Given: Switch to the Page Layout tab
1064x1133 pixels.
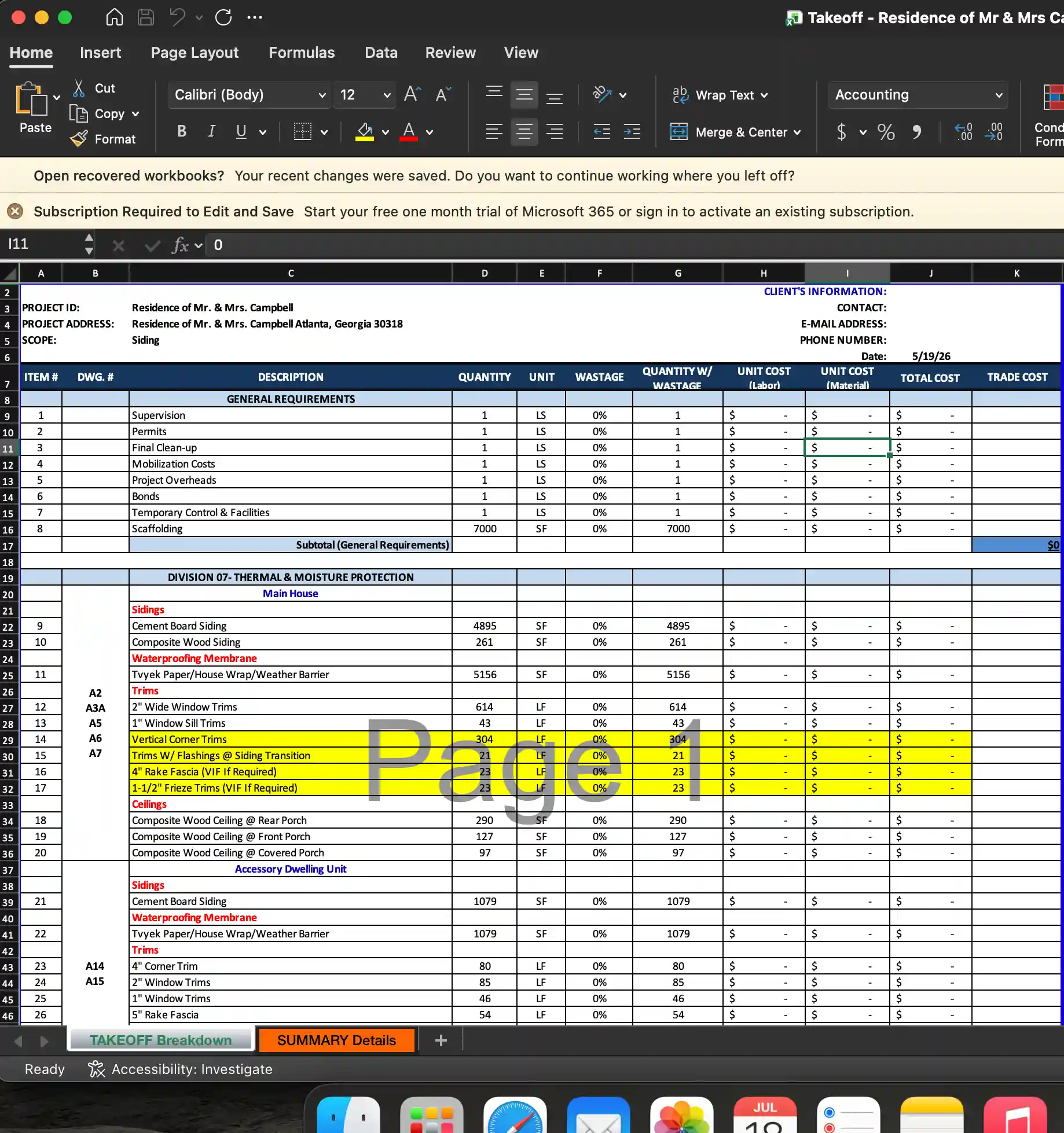Looking at the screenshot, I should 195,53.
